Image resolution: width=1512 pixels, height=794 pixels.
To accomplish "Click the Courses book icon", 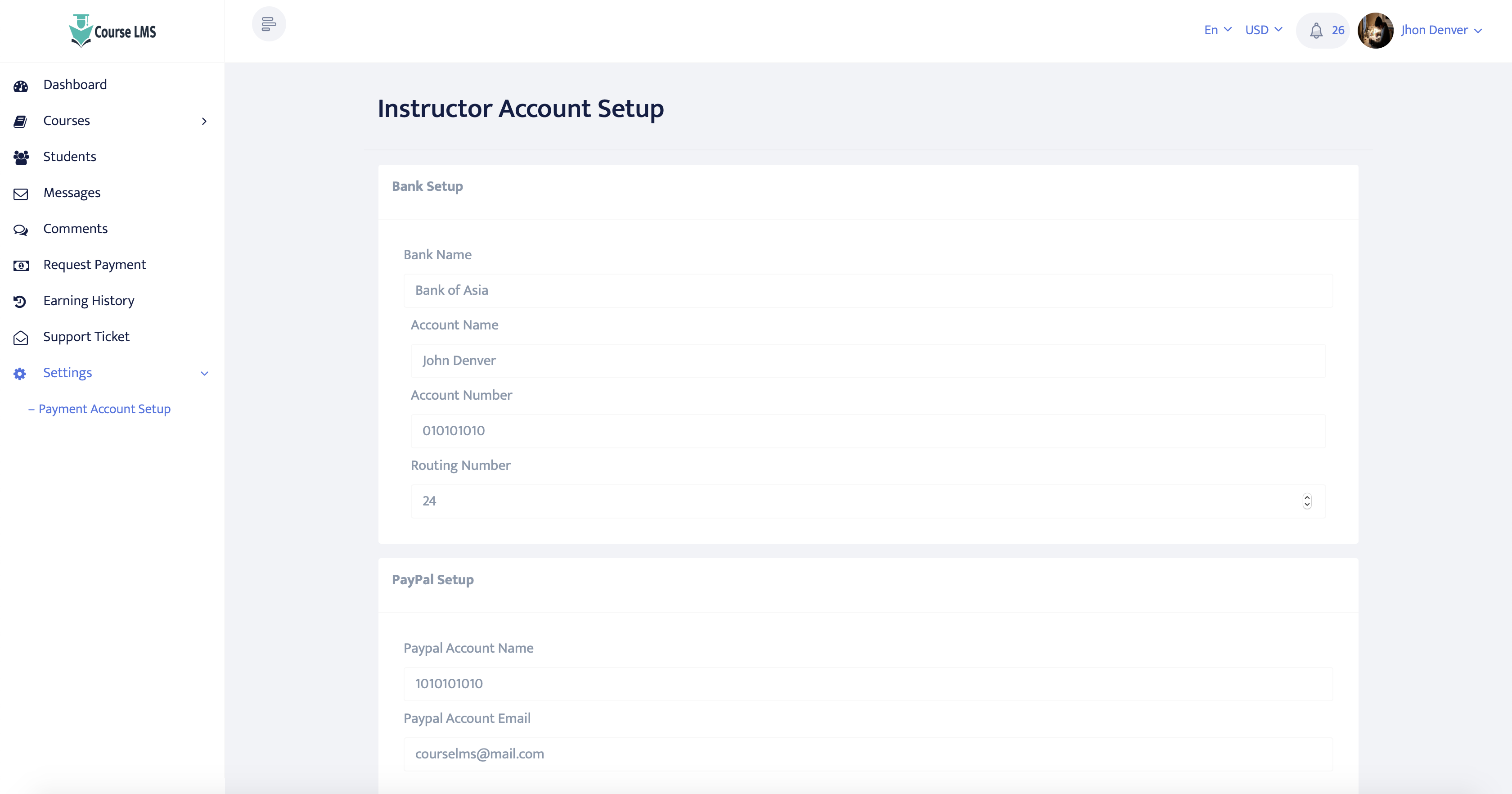I will pyautogui.click(x=21, y=122).
